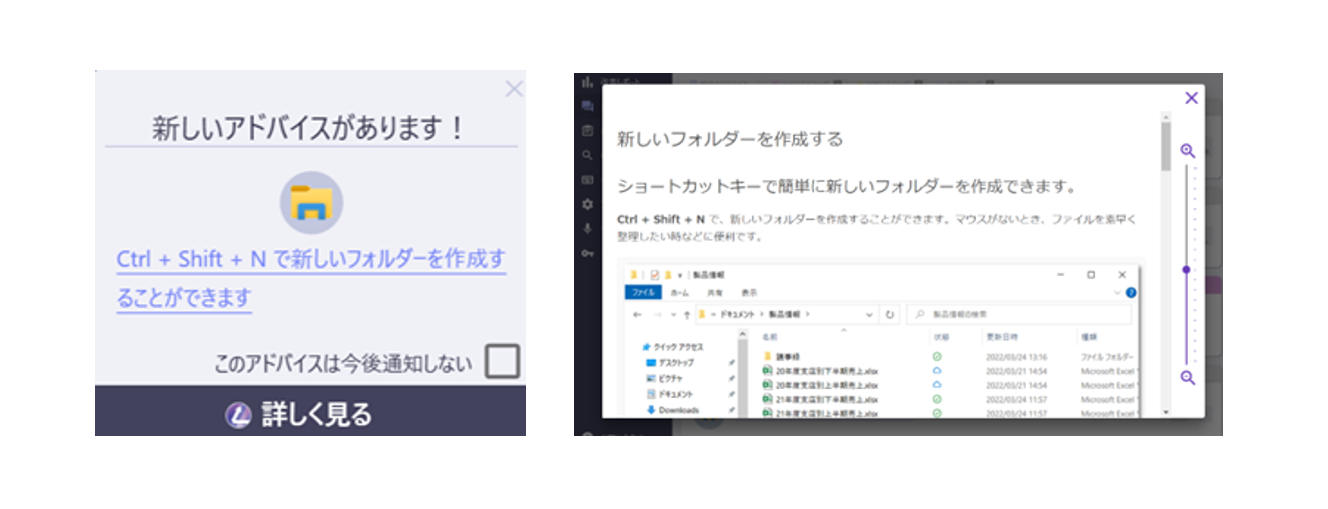This screenshot has height=509, width=1328.
Task: Select the 表示 tab in Explorer screenshot
Action: (x=749, y=293)
